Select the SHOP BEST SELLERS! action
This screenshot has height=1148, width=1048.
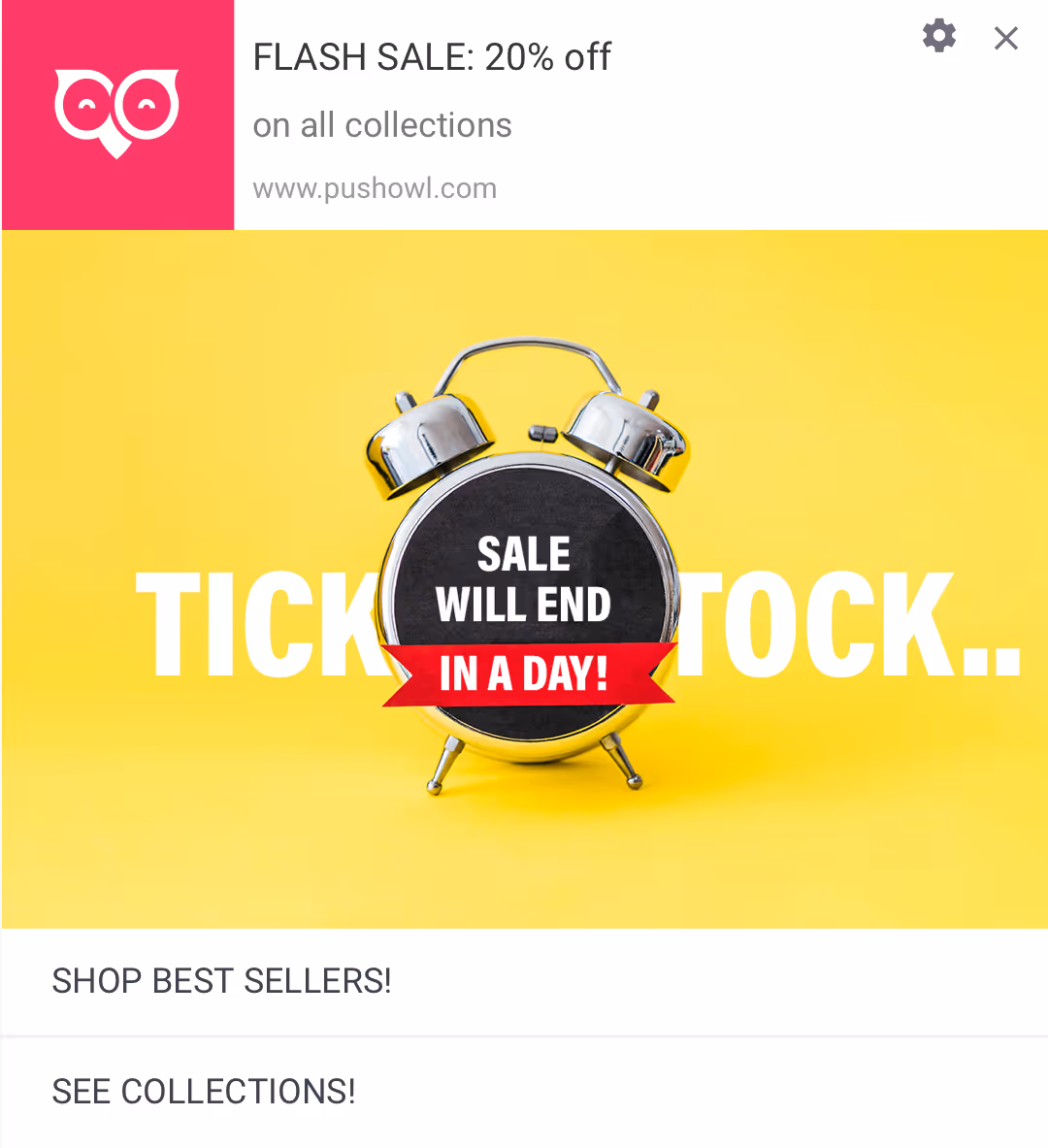coord(524,981)
